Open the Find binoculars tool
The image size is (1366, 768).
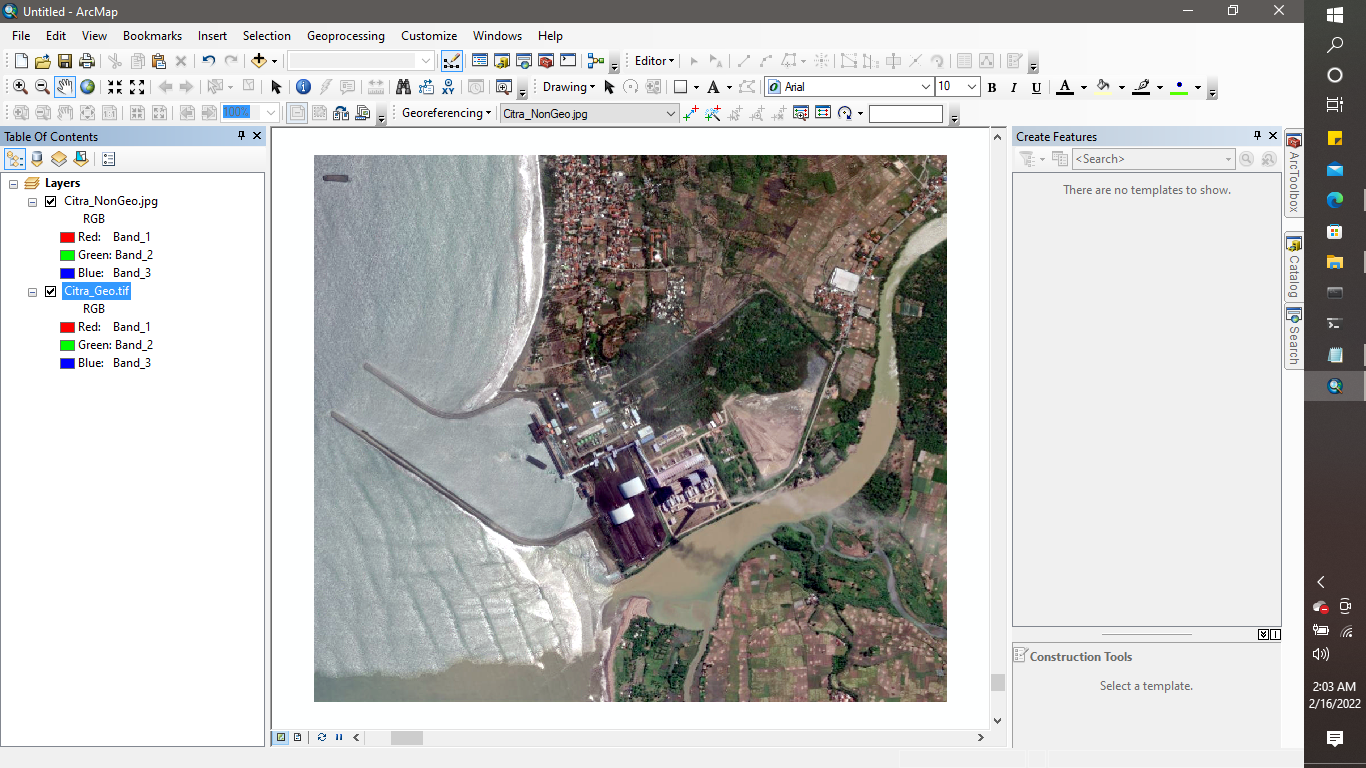pyautogui.click(x=403, y=87)
